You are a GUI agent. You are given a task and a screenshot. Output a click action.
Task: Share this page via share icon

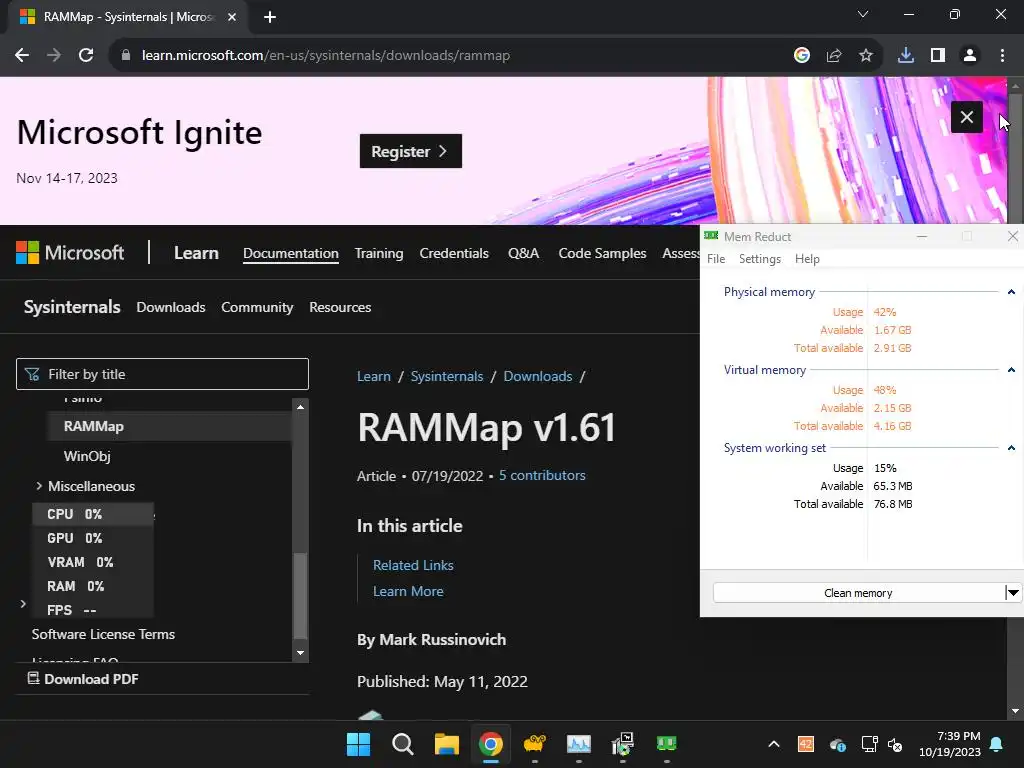pyautogui.click(x=834, y=56)
